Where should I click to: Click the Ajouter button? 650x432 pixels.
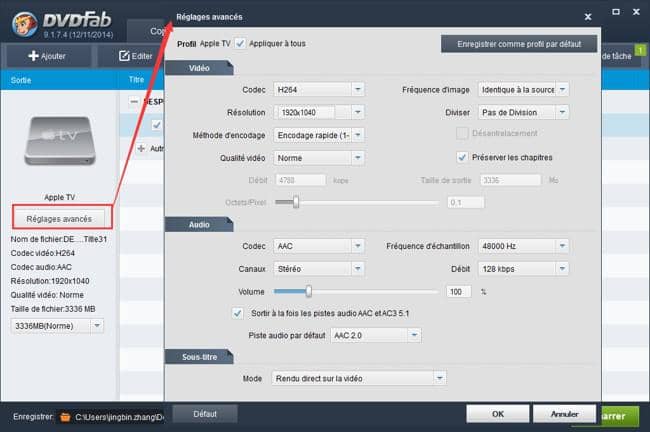pos(47,56)
